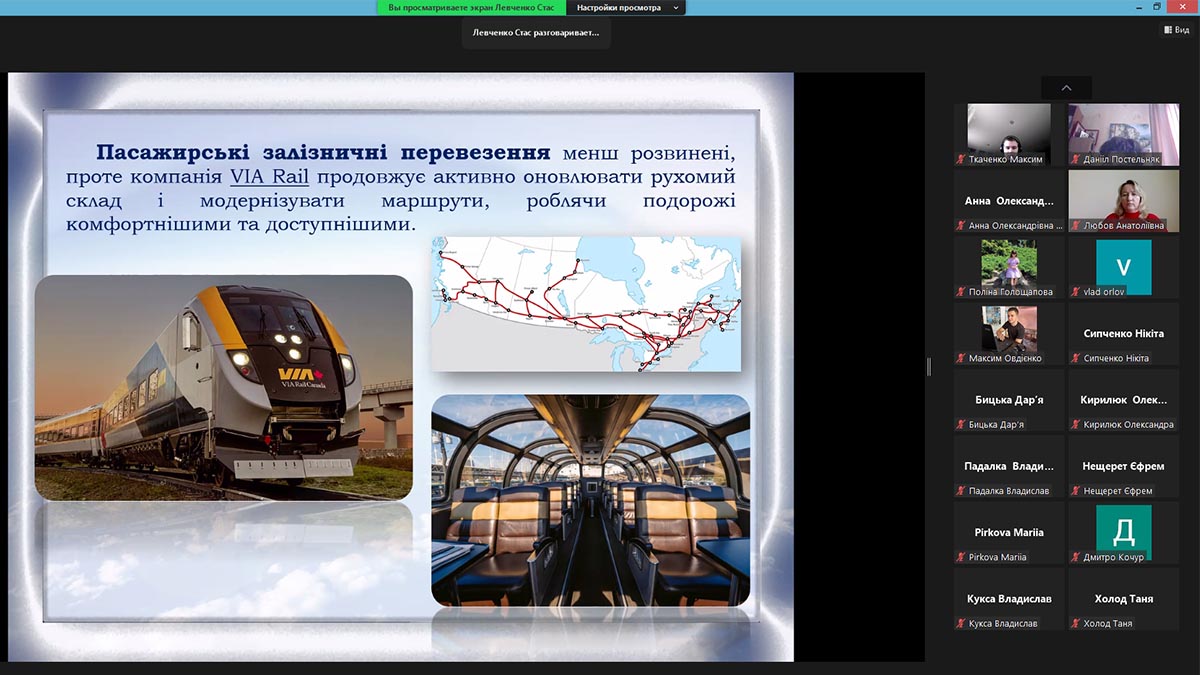
Task: Click muted mic icon next to Дмитро Кочур
Action: click(1076, 557)
